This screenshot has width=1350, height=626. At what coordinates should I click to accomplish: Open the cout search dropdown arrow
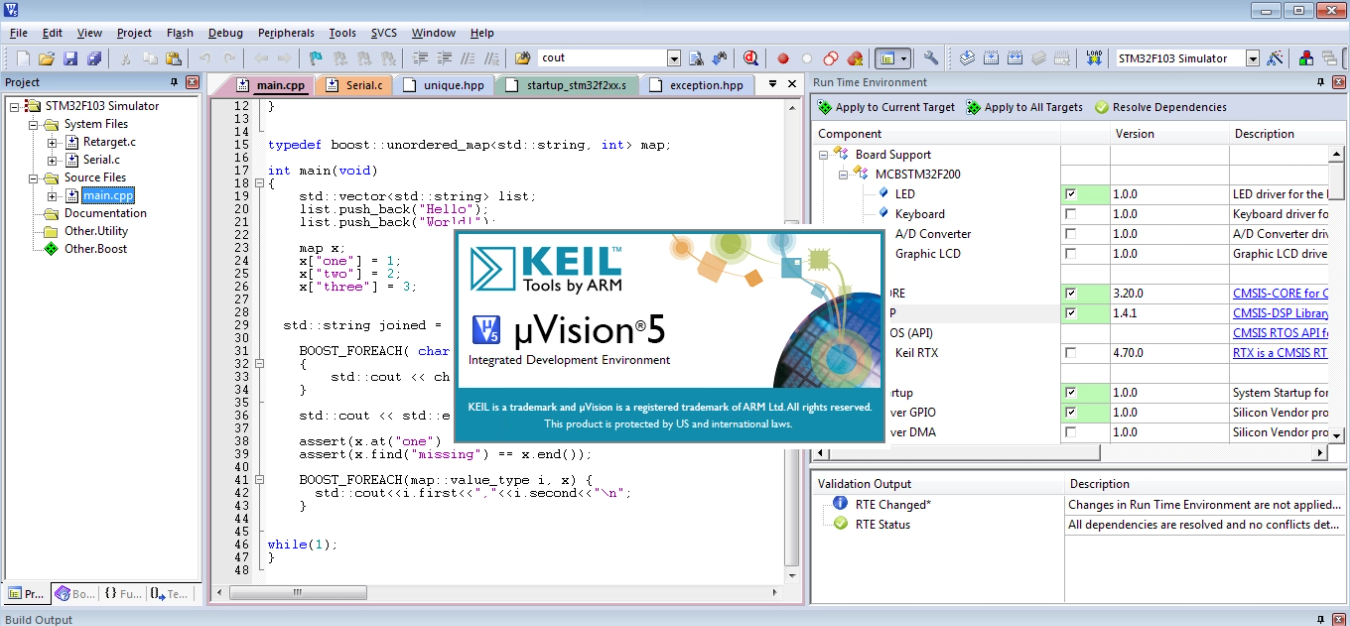point(673,58)
